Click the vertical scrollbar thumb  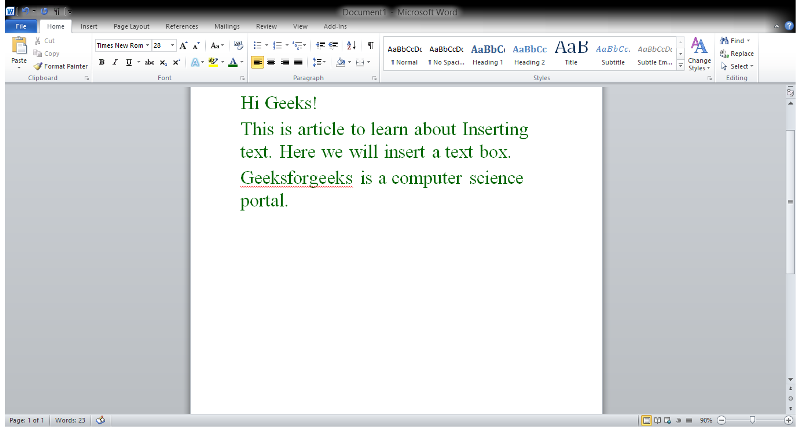[x=790, y=202]
